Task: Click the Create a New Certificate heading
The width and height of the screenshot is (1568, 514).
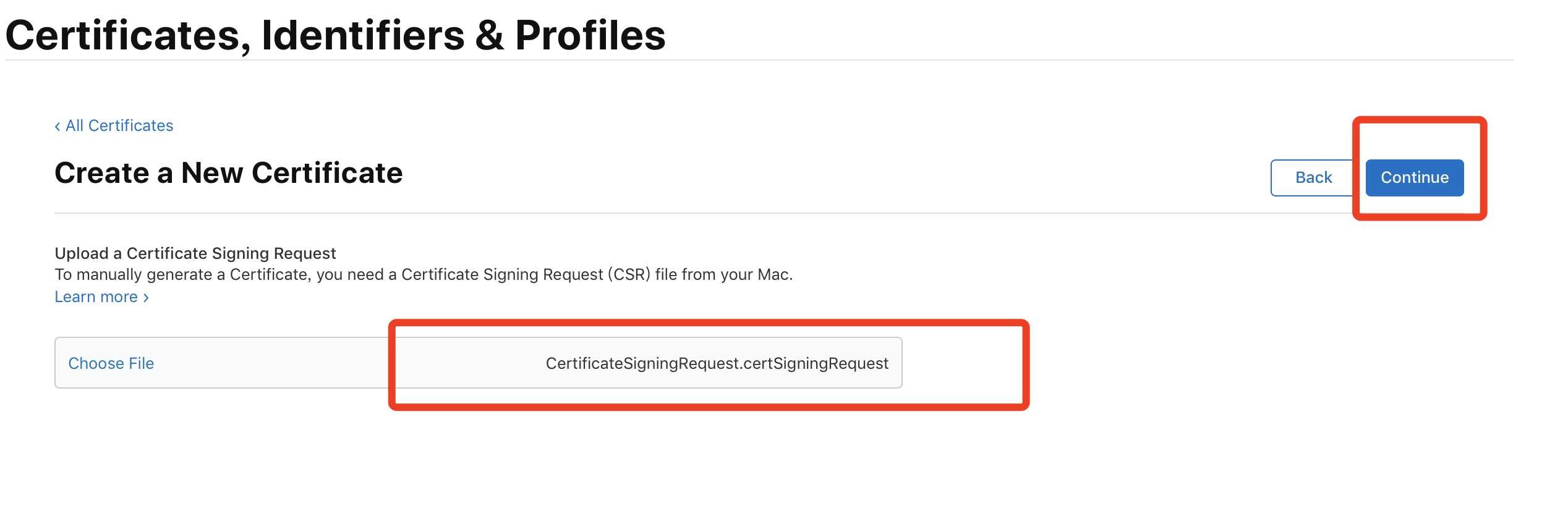Action: click(229, 173)
